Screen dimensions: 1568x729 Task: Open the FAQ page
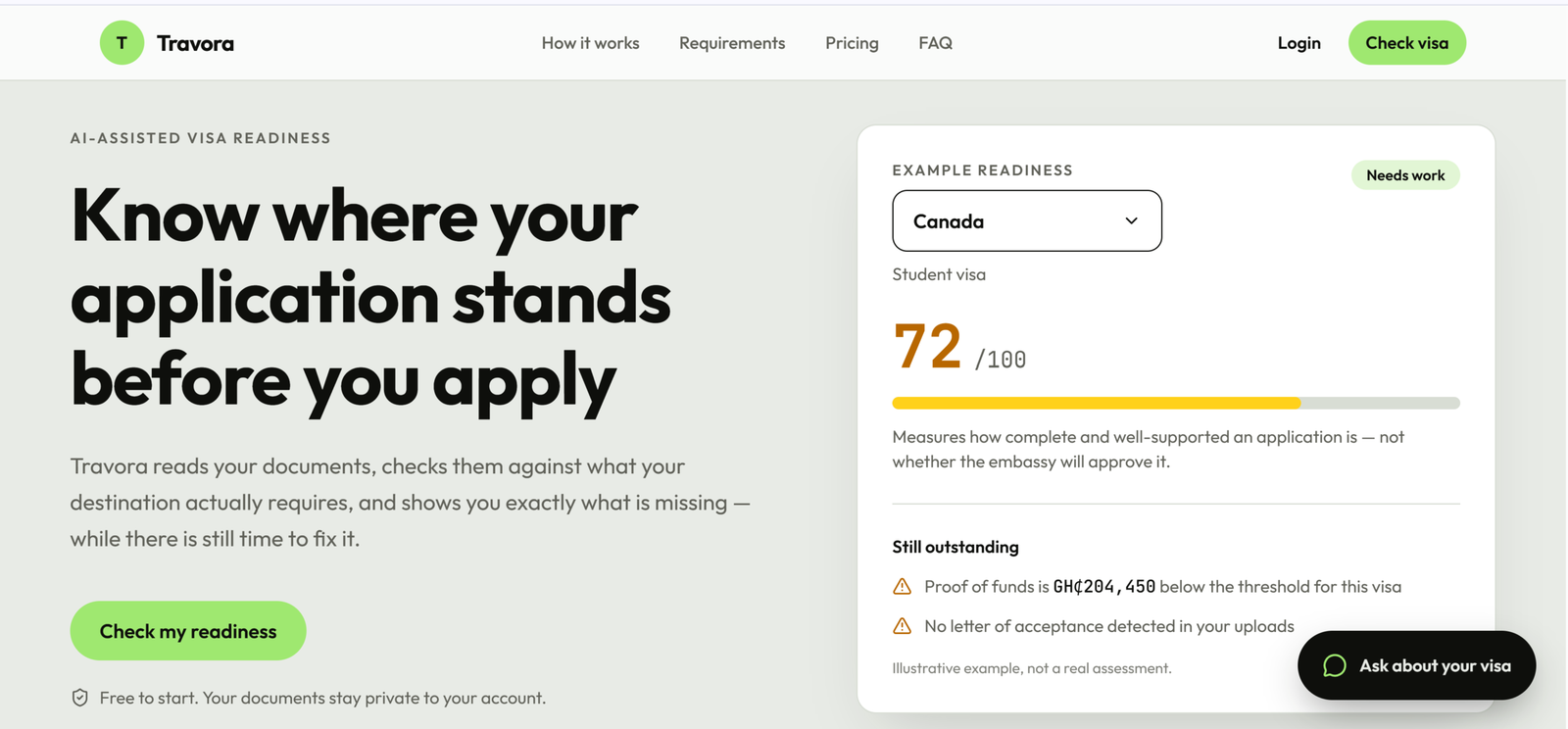pos(935,43)
